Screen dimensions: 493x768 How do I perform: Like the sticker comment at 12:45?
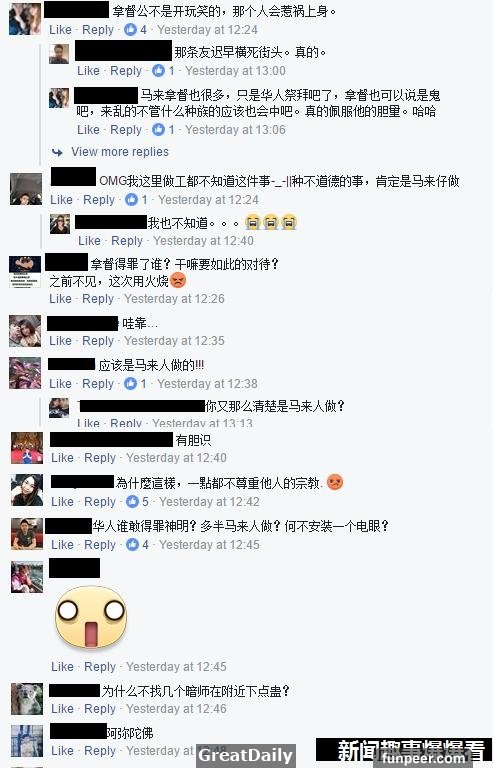[62, 667]
